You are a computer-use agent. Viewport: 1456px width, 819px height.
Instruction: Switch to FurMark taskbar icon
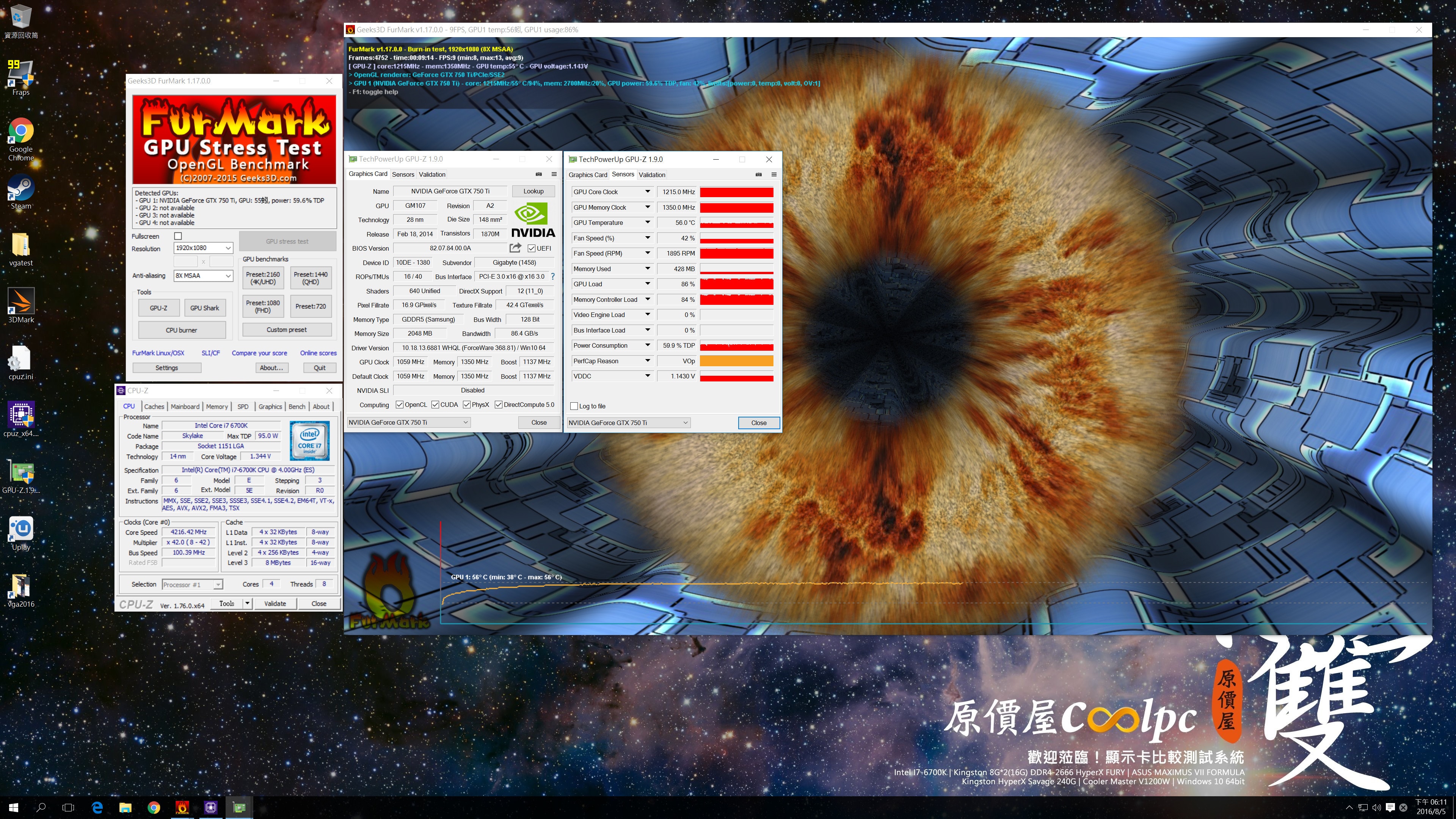(x=182, y=807)
